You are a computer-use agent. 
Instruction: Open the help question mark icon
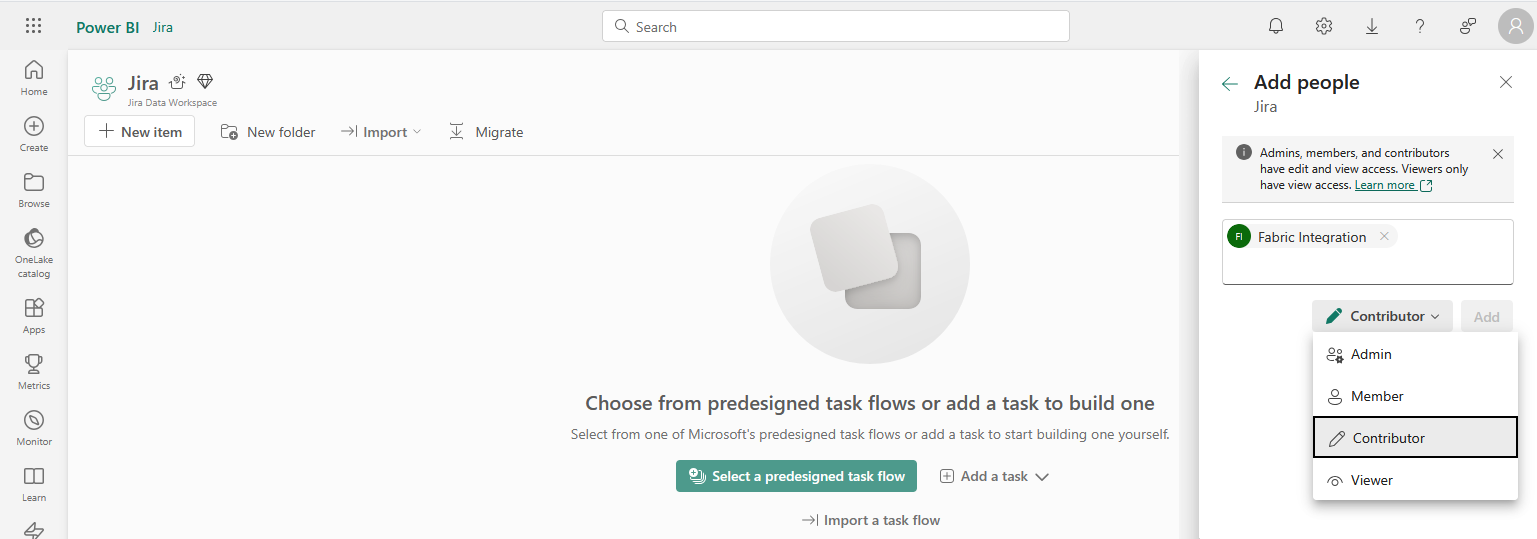coord(1420,27)
